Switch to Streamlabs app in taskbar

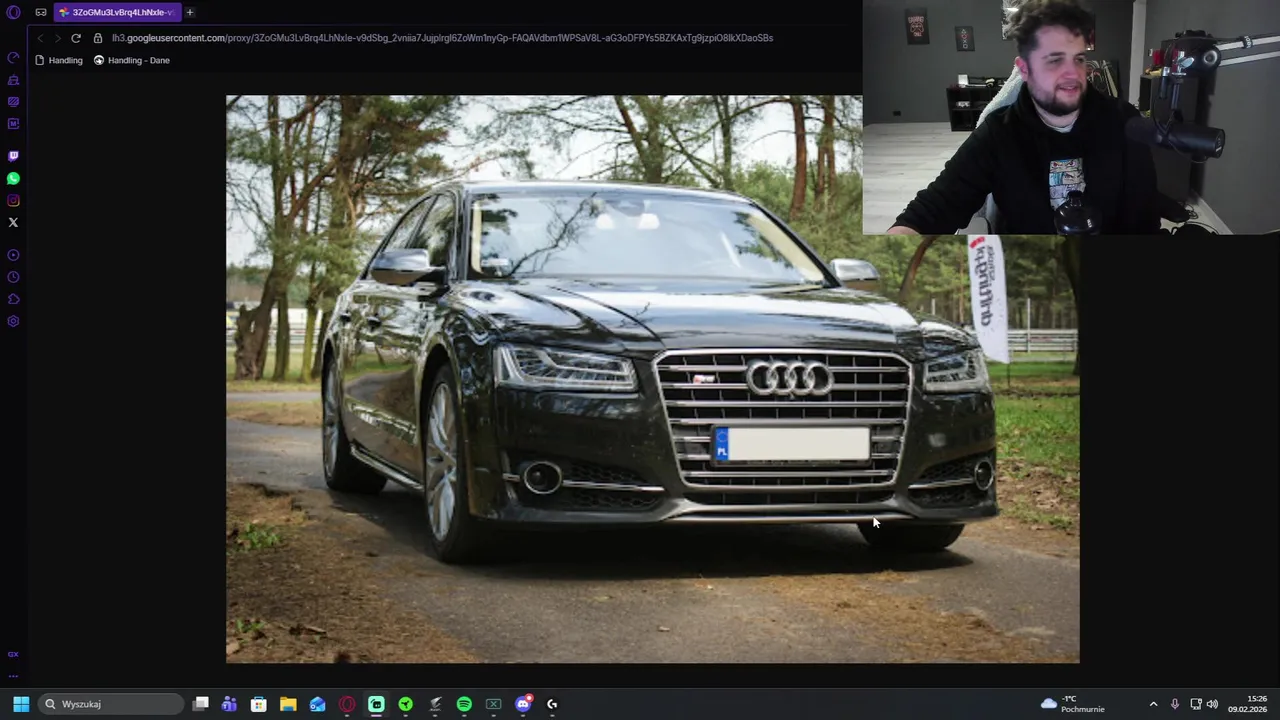pyautogui.click(x=376, y=704)
